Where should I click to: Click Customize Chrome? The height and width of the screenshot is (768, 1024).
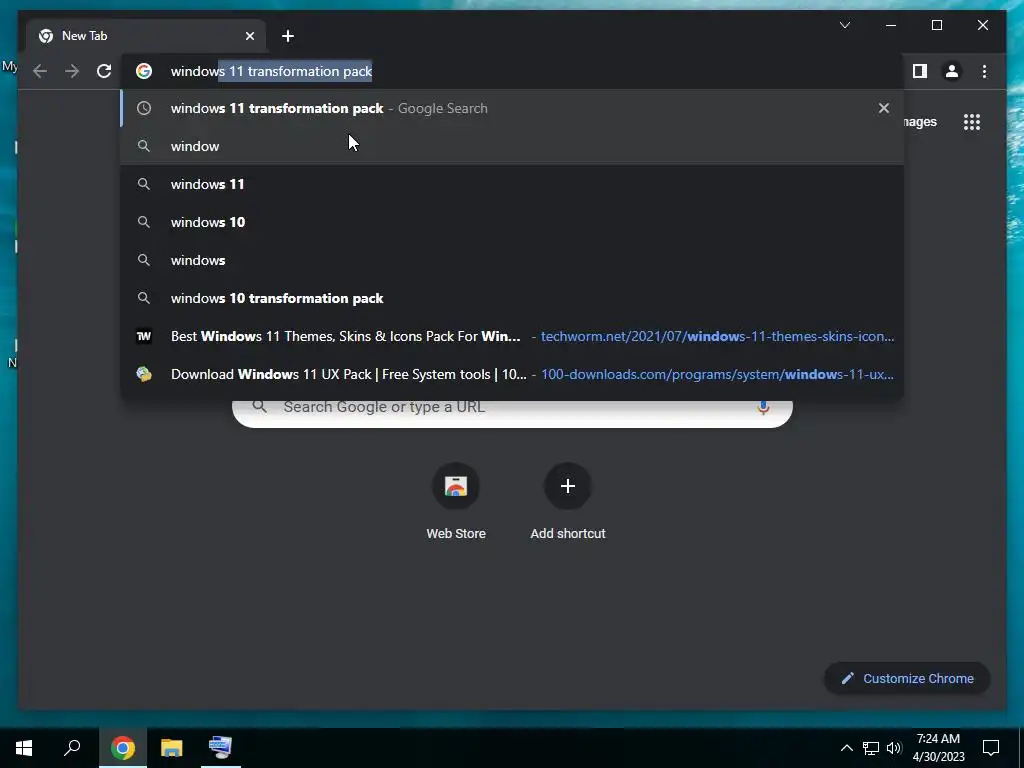point(907,679)
